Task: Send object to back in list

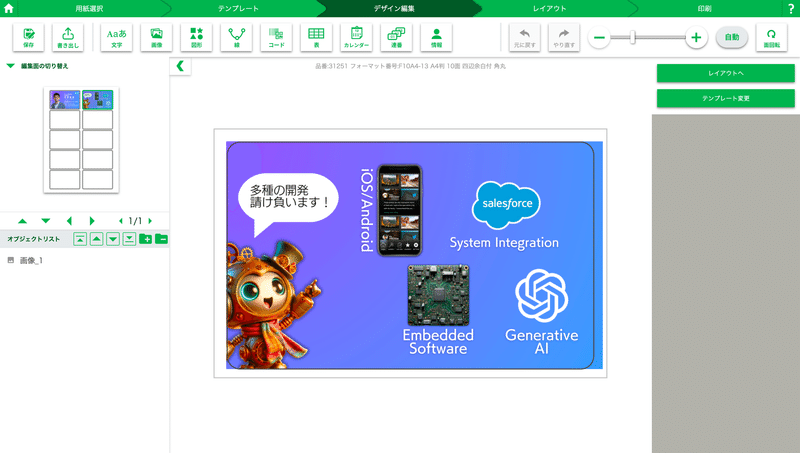Action: (129, 239)
